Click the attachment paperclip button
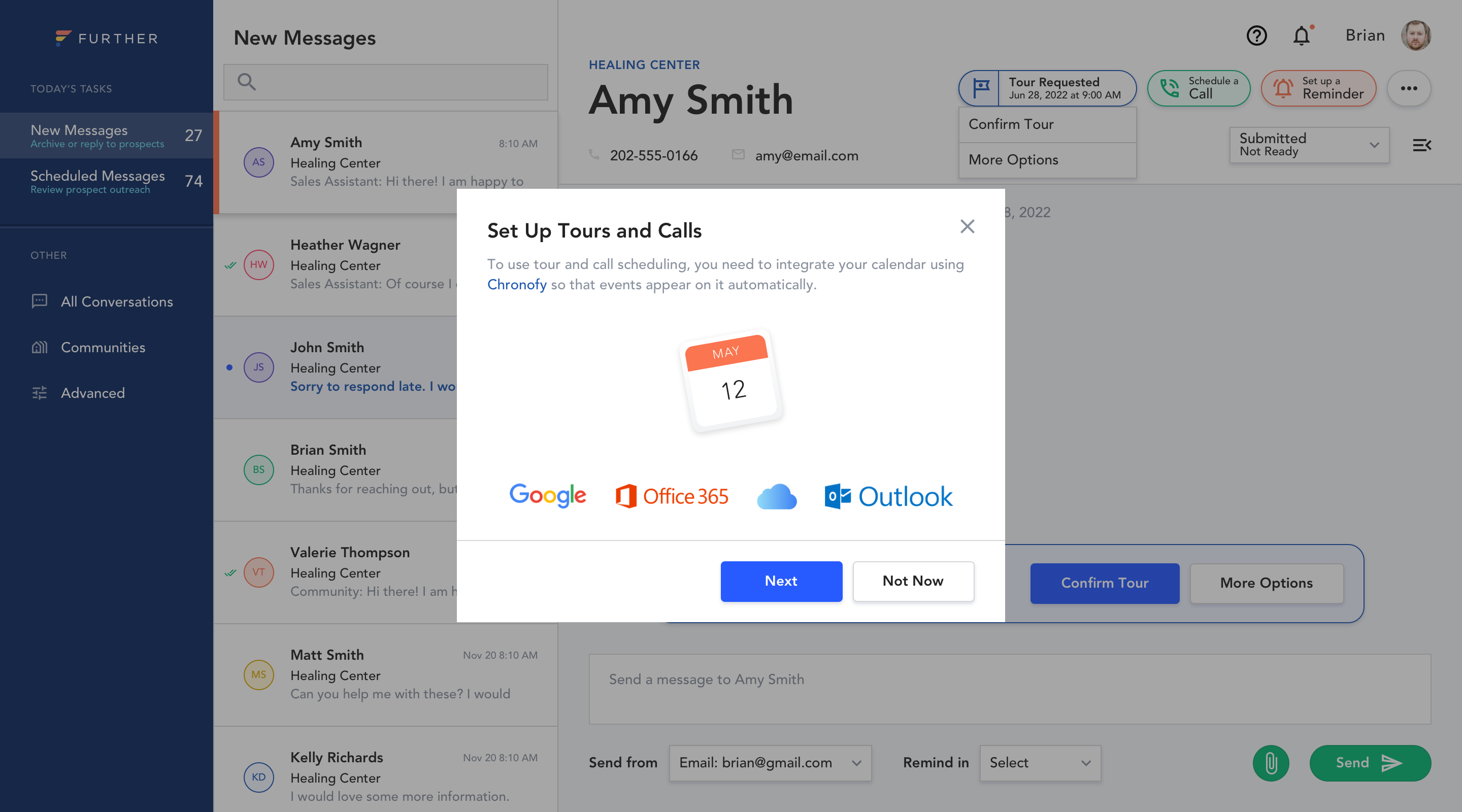Viewport: 1462px width, 812px height. (1270, 763)
